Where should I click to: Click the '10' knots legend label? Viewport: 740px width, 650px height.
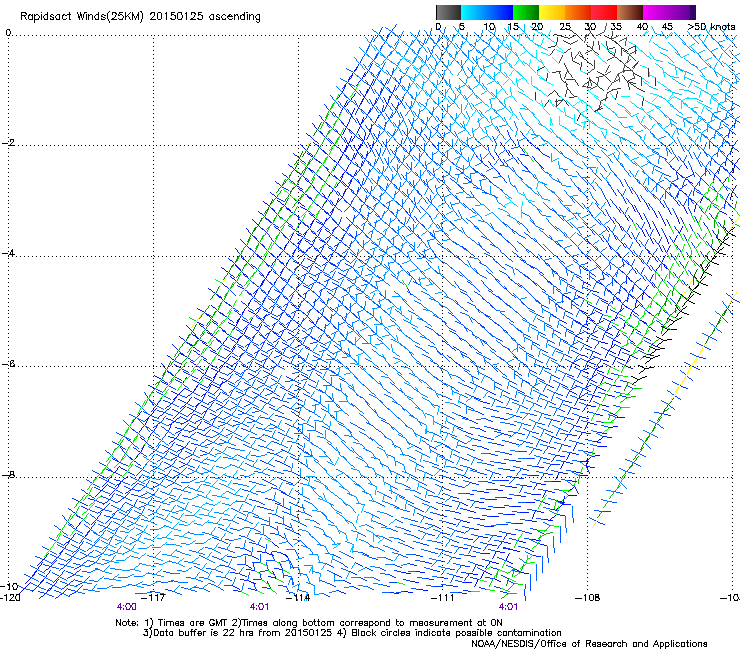pos(489,27)
